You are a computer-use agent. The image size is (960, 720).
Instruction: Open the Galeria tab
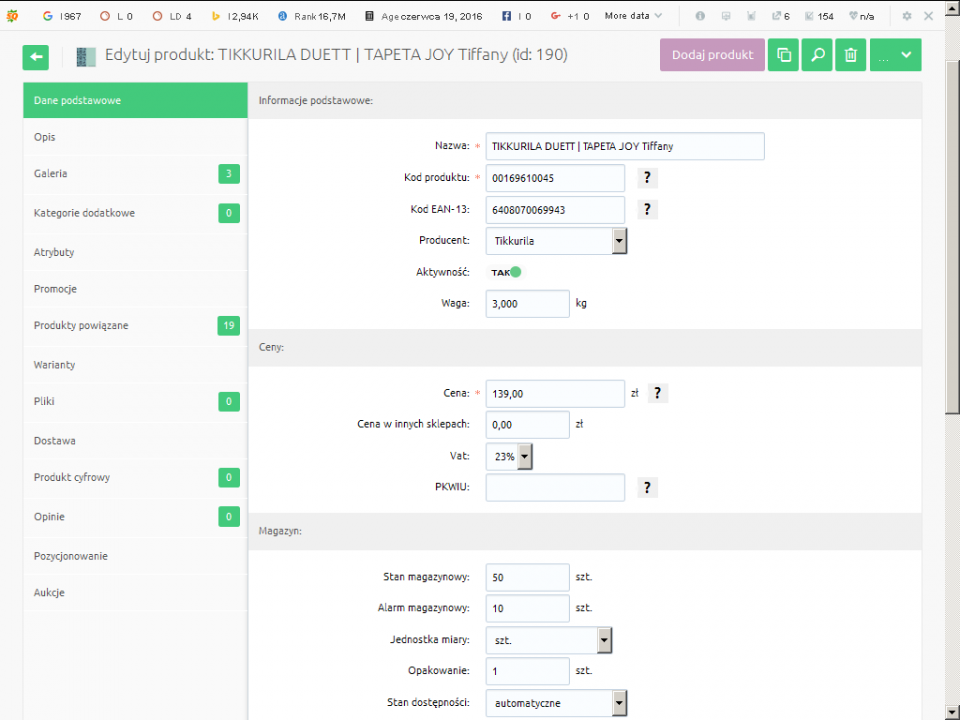pos(135,174)
